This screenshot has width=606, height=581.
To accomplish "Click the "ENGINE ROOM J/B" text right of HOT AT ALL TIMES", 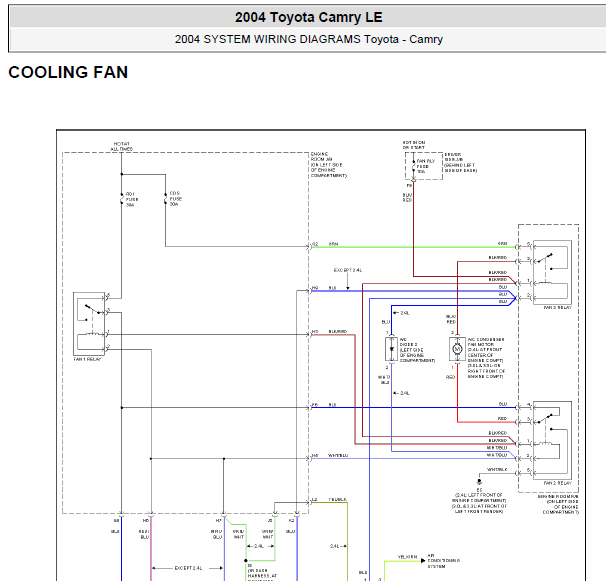I will [329, 165].
